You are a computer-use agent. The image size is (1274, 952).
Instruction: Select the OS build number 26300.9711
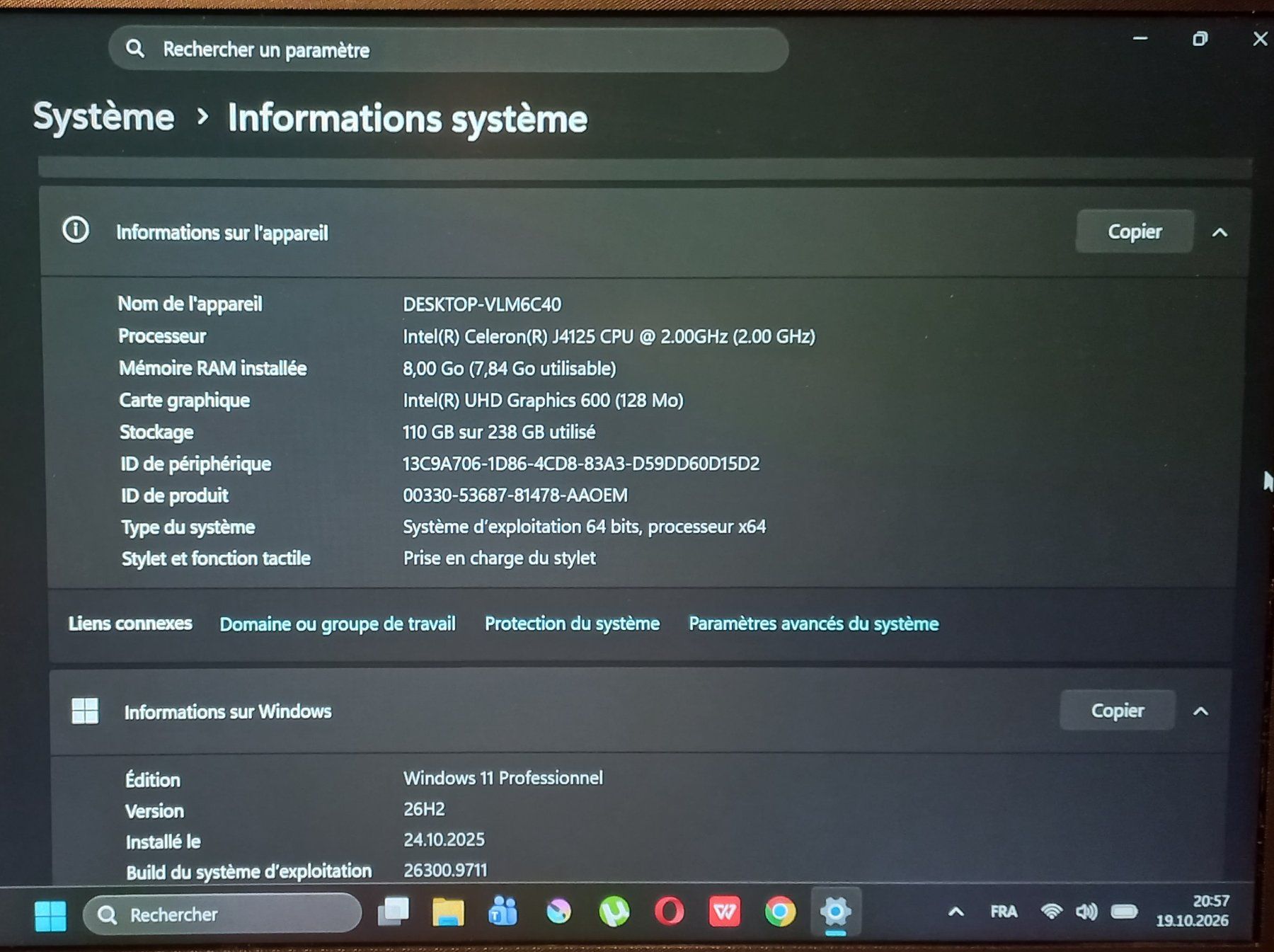(x=445, y=870)
